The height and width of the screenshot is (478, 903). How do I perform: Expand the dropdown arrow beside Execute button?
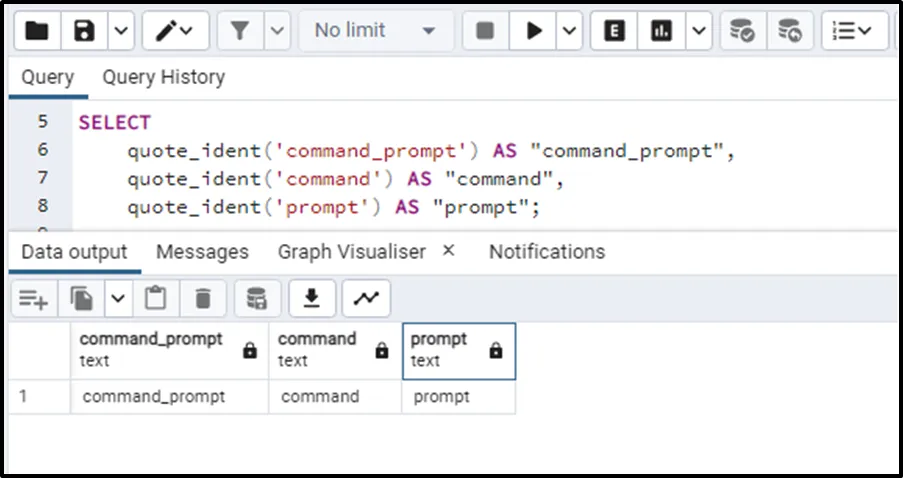(x=570, y=31)
